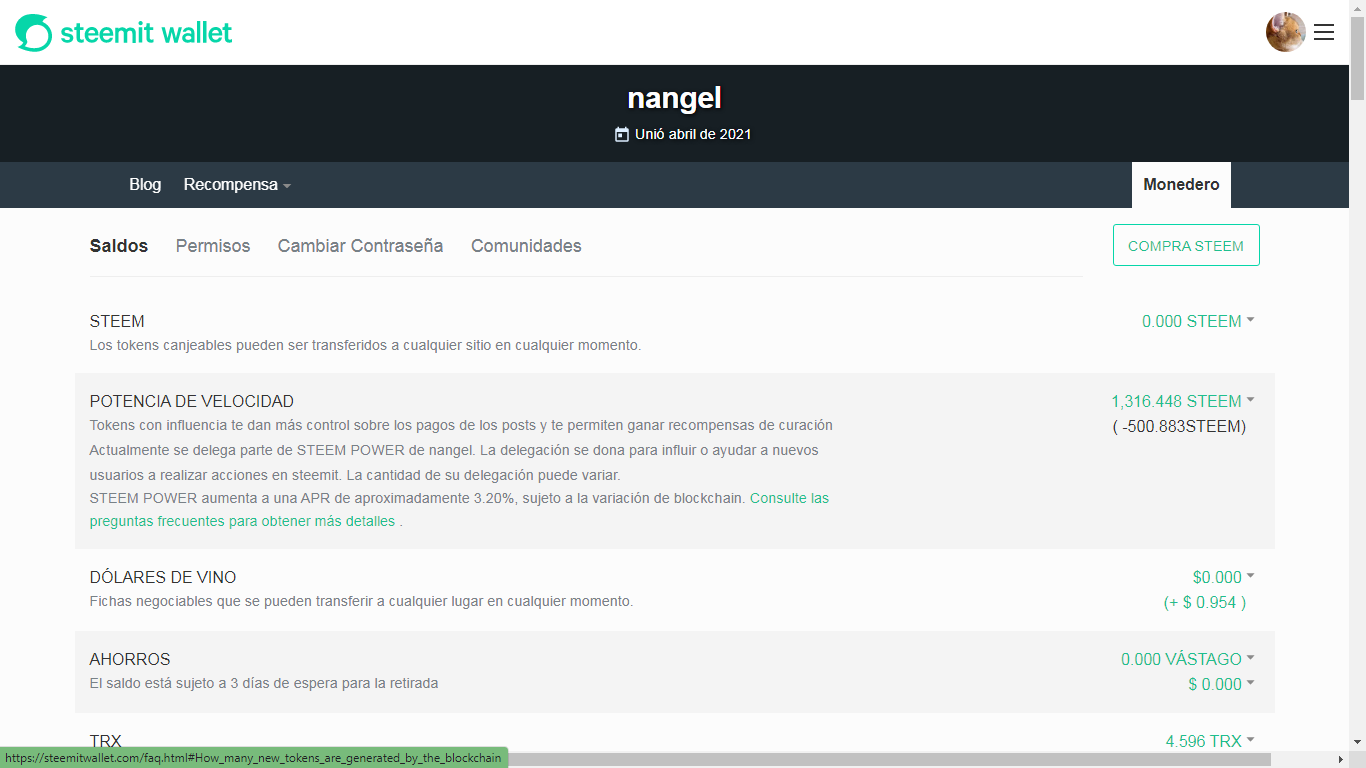Click the Steemit wallet logo icon
This screenshot has height=768, width=1366.
pyautogui.click(x=33, y=33)
